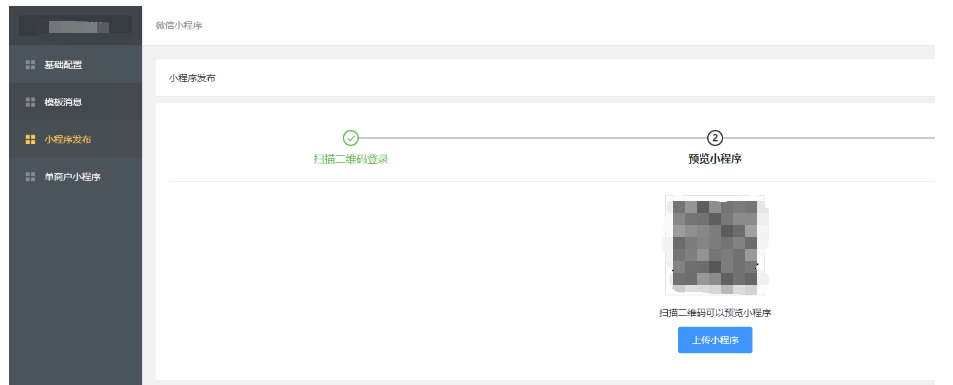Image resolution: width=953 pixels, height=385 pixels.
Task: Open the 基础配置 sidebar menu text
Action: [63, 64]
